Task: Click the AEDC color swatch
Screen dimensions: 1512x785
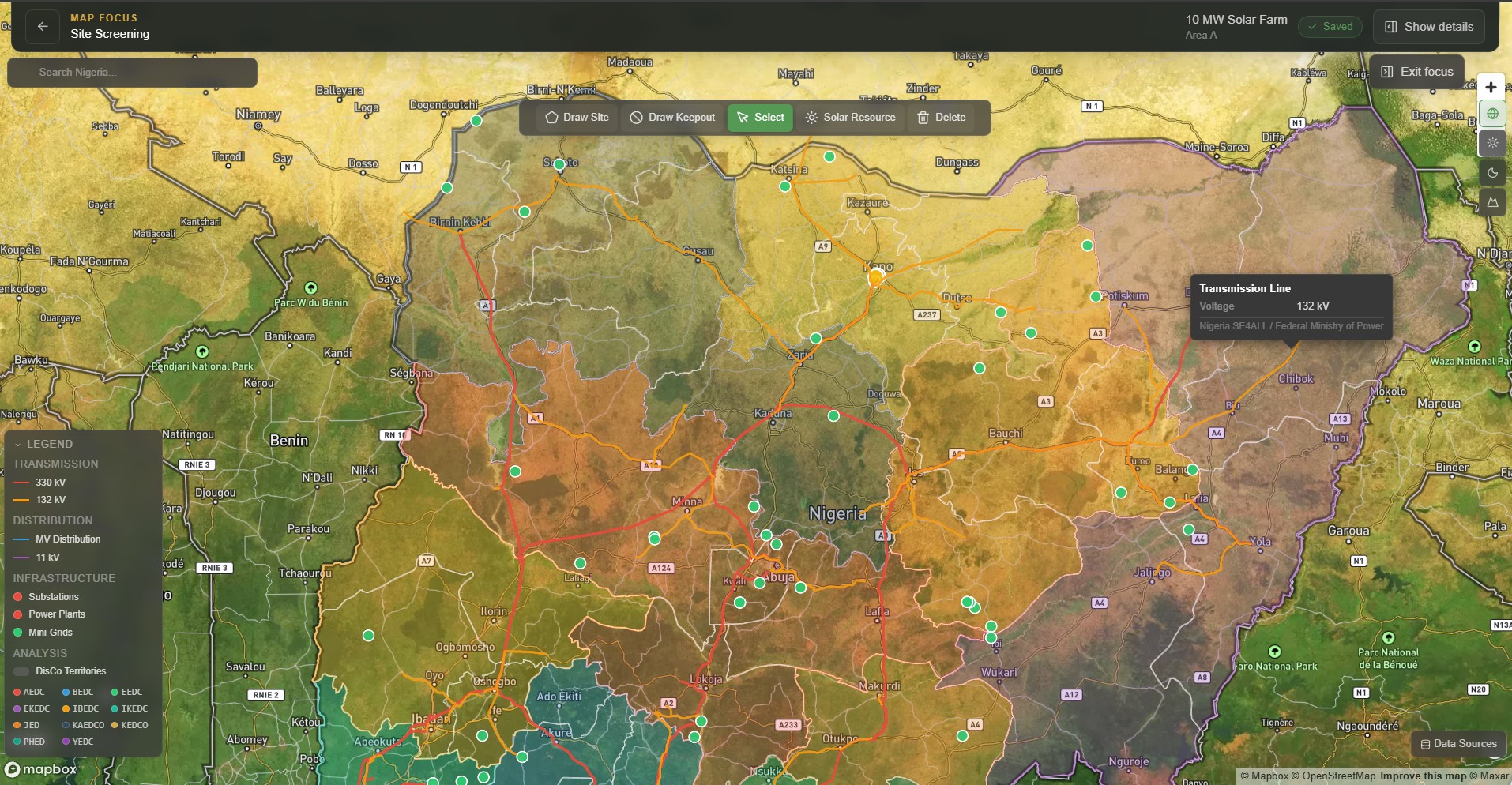Action: tap(17, 693)
